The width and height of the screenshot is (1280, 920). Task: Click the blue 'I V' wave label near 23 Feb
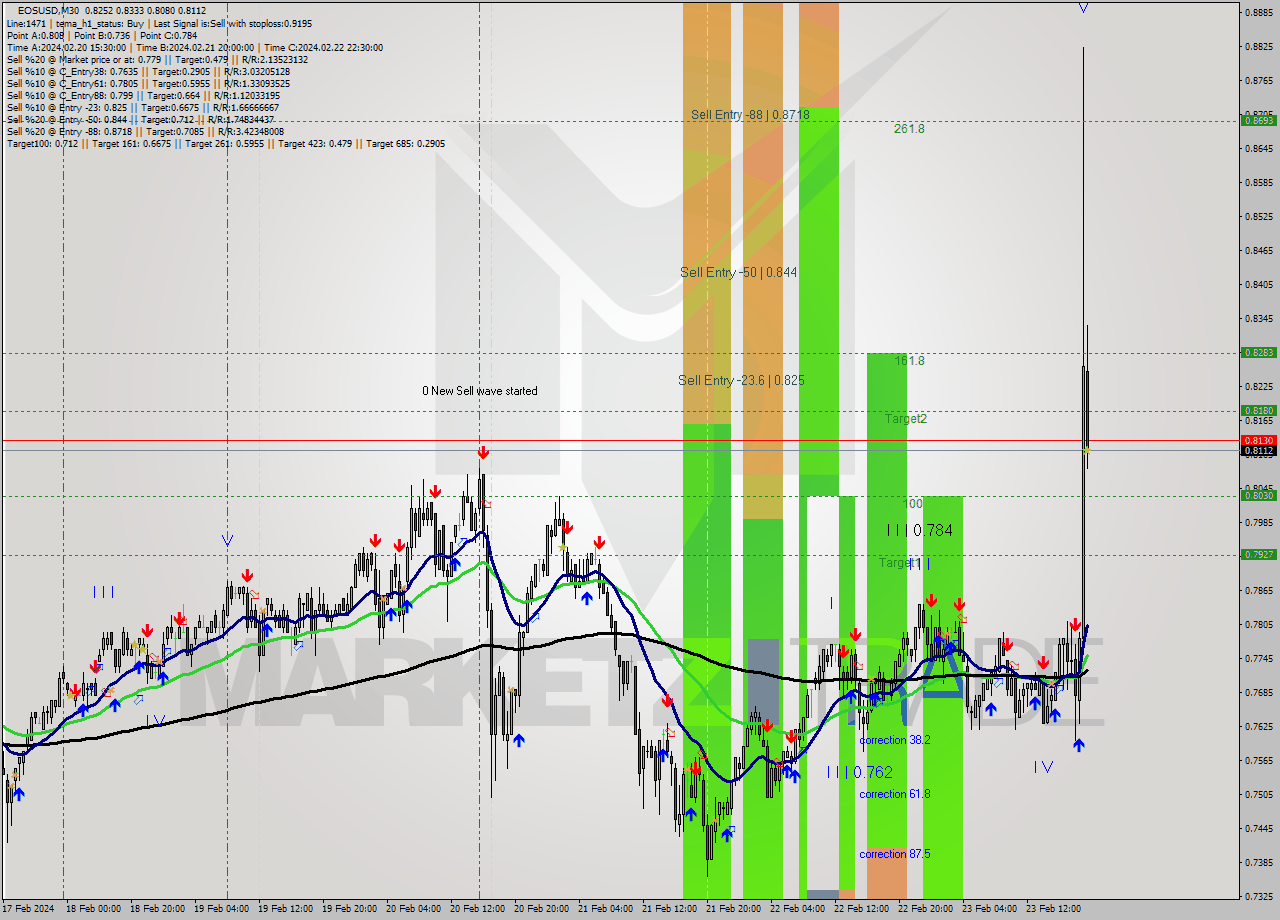(x=1043, y=767)
